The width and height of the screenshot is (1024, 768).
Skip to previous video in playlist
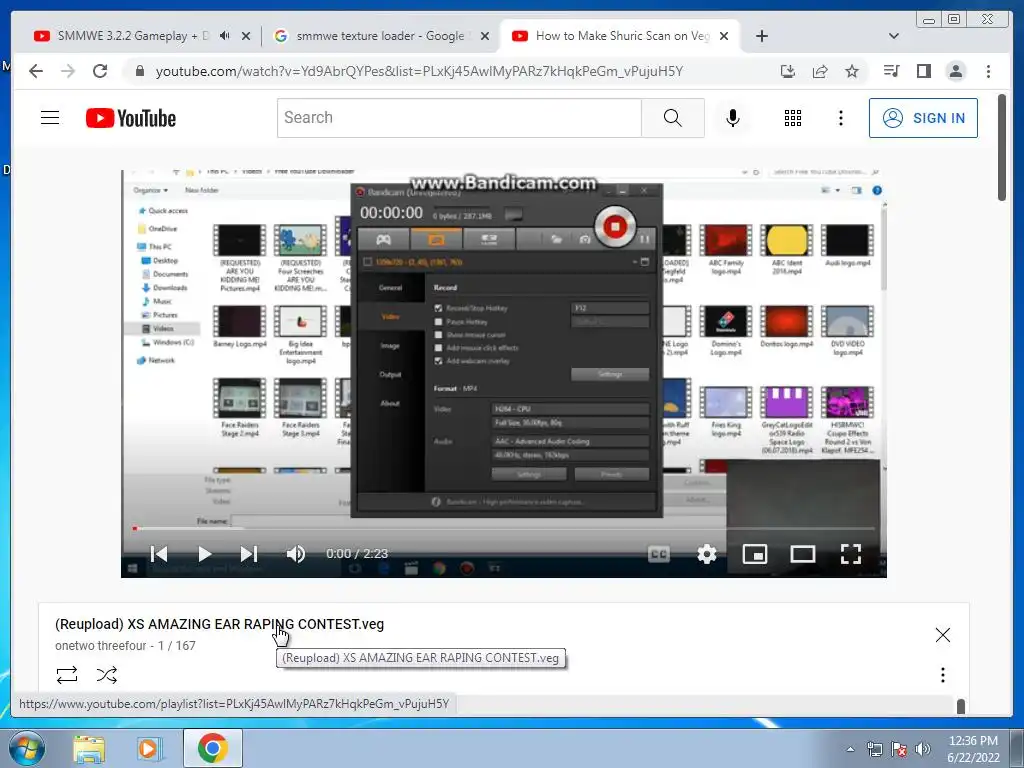click(159, 554)
